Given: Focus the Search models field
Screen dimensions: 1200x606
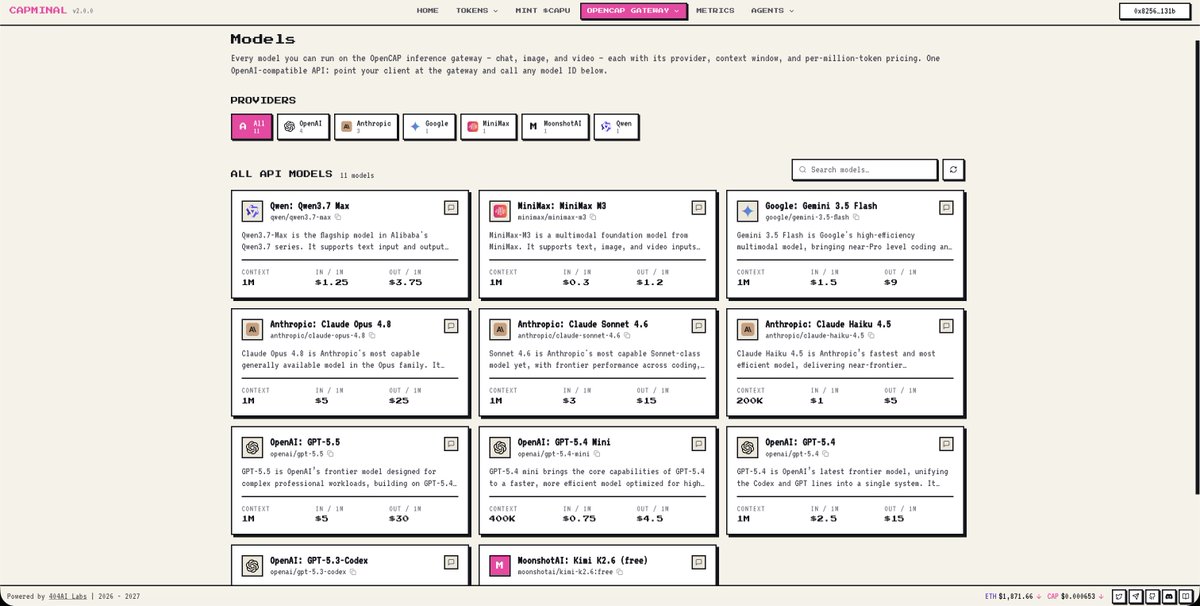Looking at the screenshot, I should click(x=865, y=170).
